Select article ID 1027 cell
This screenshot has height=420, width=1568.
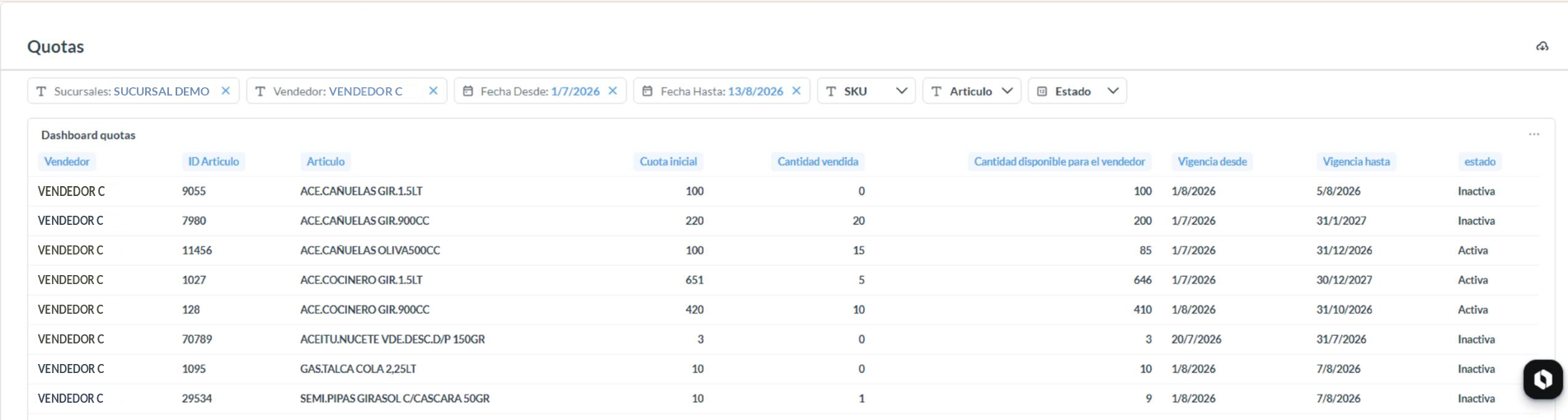194,280
